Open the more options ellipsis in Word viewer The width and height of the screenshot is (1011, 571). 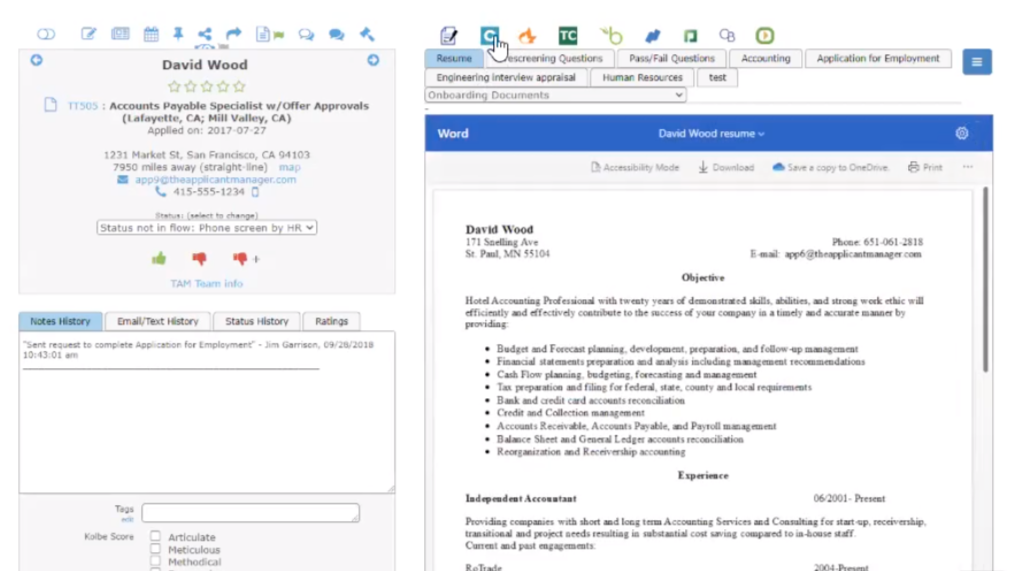968,167
